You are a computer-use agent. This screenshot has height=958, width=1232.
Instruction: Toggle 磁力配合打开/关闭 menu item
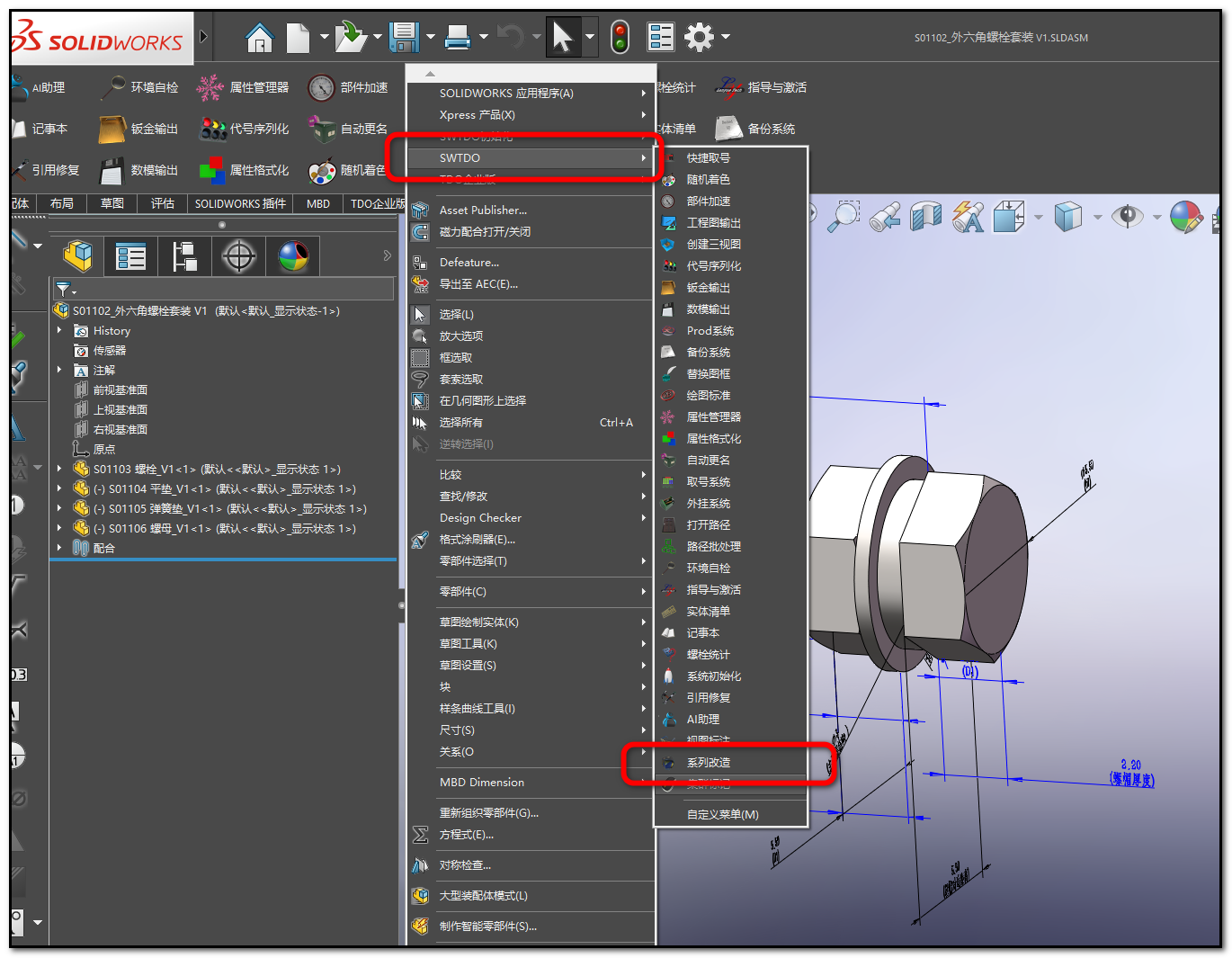coord(485,232)
